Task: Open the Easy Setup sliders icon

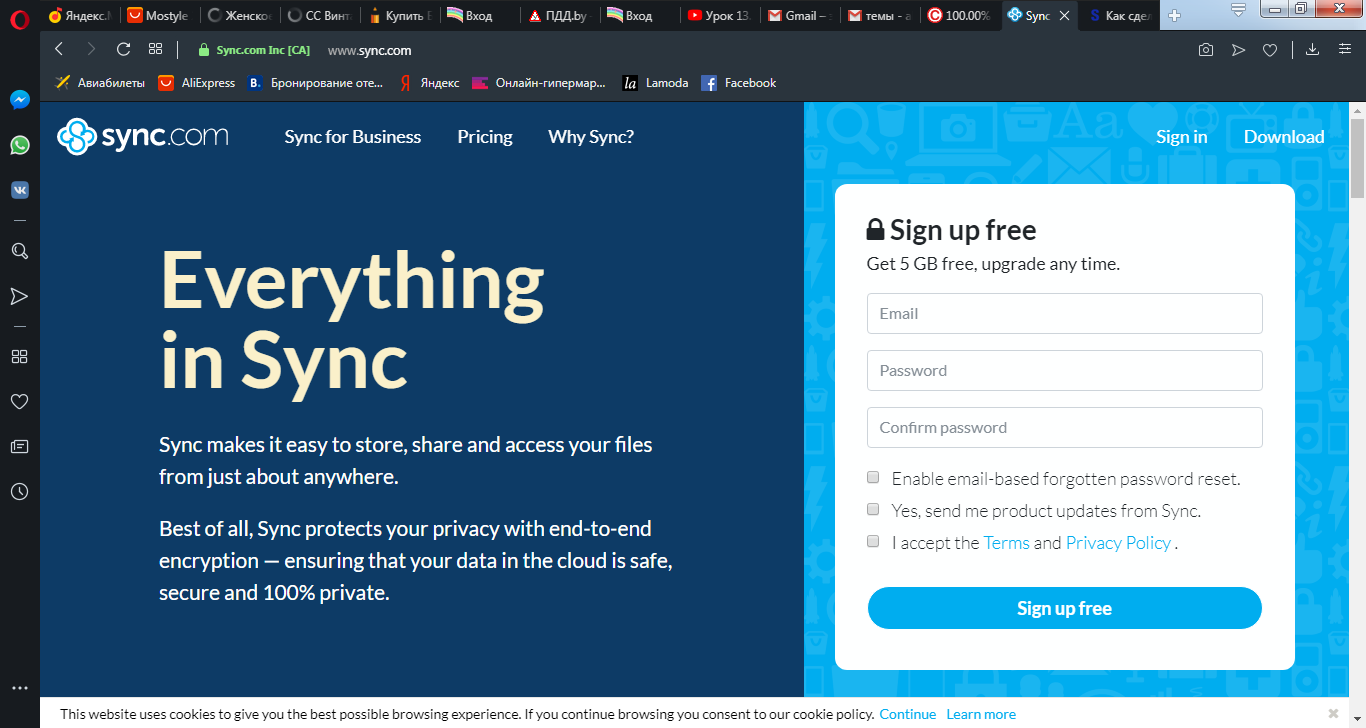Action: (x=1345, y=50)
